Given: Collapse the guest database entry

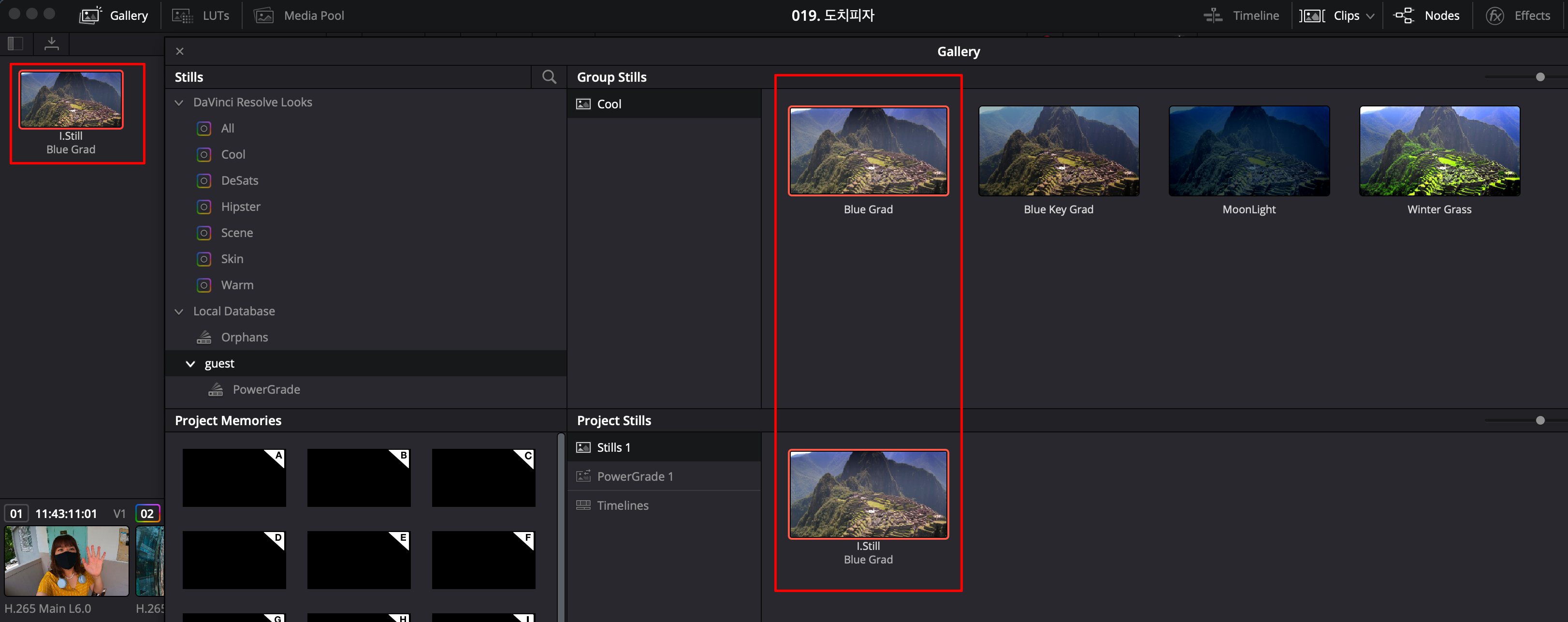Looking at the screenshot, I should click(190, 364).
